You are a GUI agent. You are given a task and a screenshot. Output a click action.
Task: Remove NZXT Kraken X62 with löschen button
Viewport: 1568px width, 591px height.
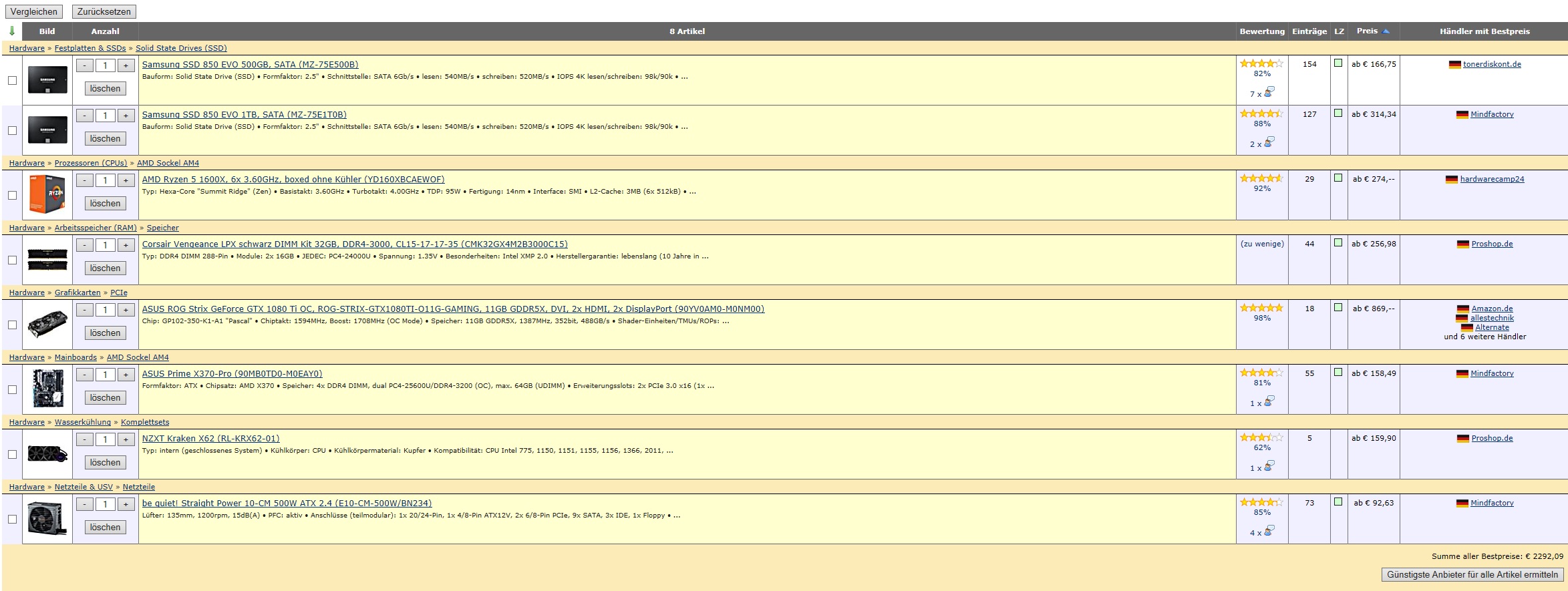106,463
